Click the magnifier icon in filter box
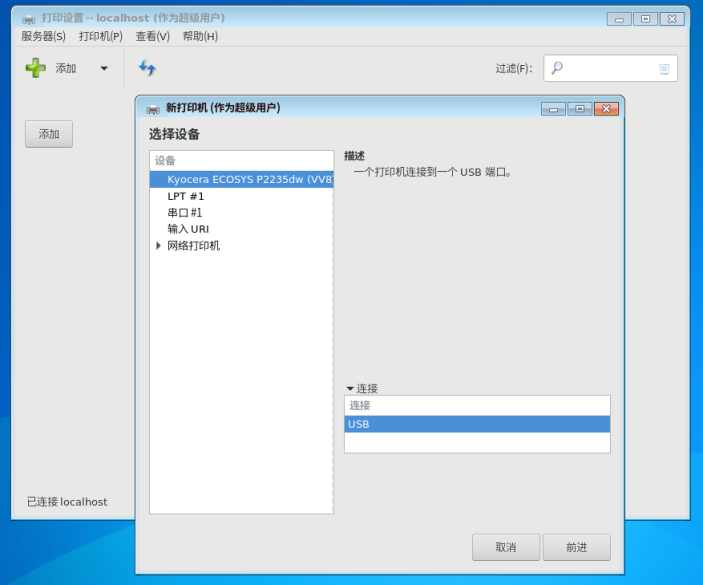This screenshot has height=585, width=703. tap(557, 68)
